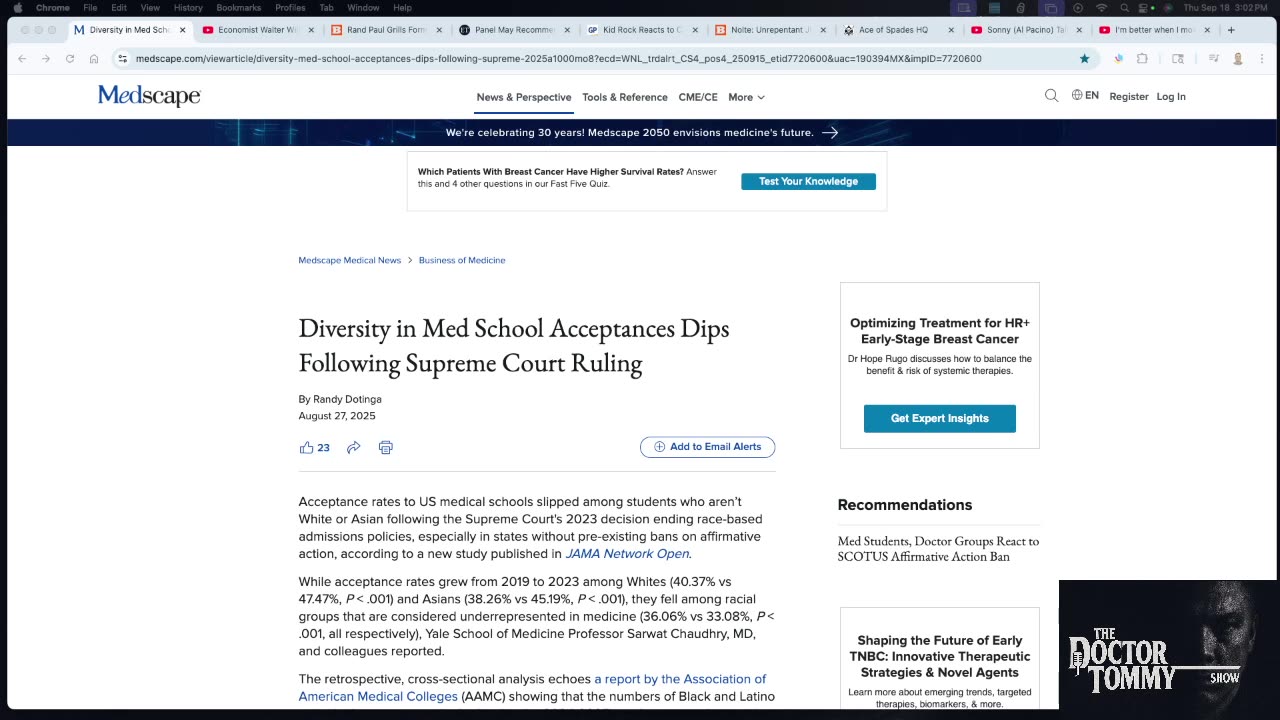Like the article with thumbs-up icon
1280x720 pixels.
click(307, 447)
